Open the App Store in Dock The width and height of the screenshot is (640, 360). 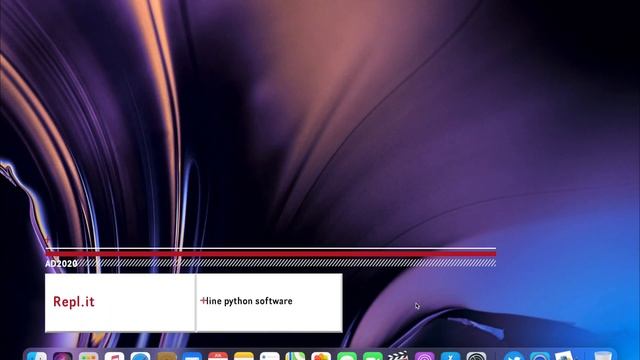coord(450,356)
